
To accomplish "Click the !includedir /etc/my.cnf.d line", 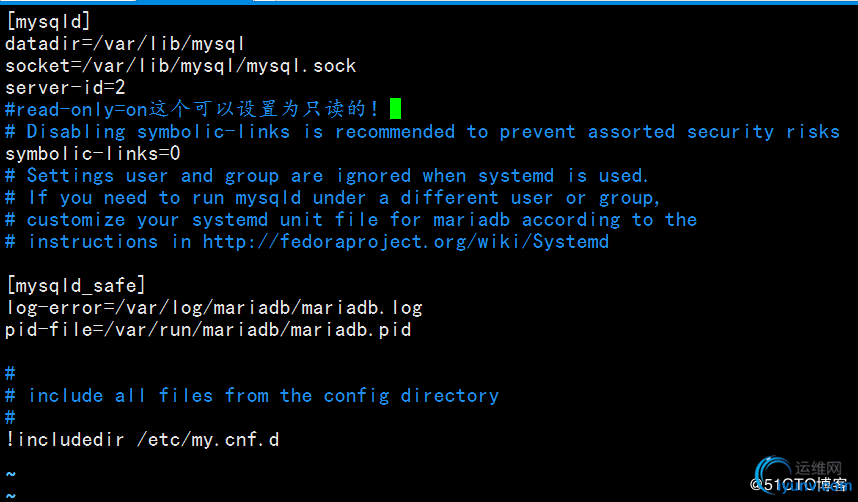I will 142,440.
